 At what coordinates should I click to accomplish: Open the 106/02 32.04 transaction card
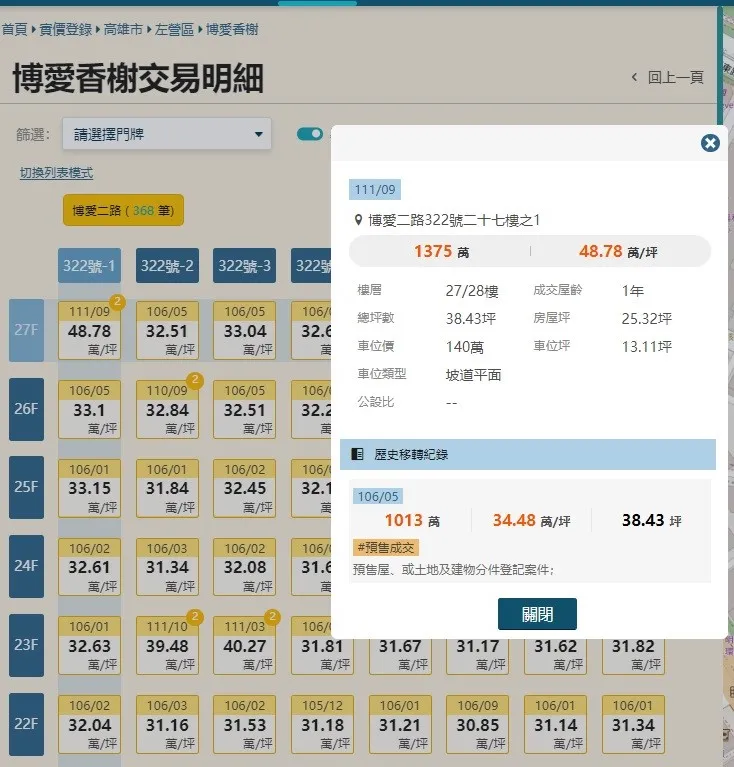point(89,724)
